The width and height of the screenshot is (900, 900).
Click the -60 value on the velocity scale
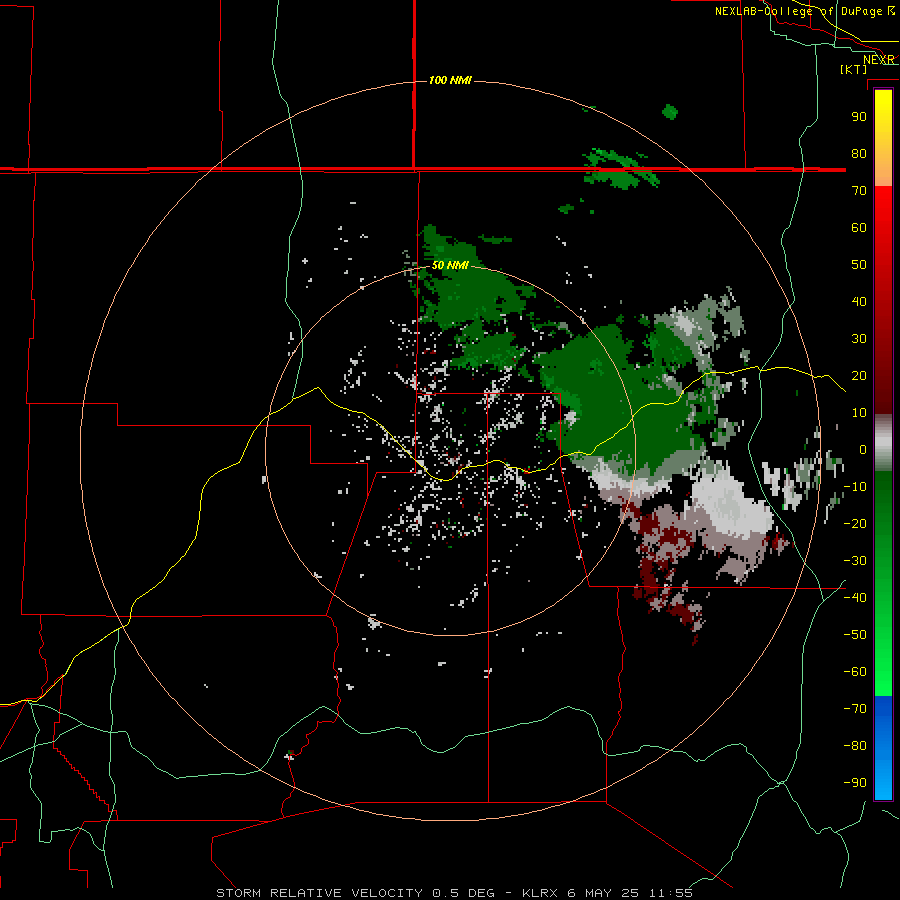pyautogui.click(x=855, y=672)
